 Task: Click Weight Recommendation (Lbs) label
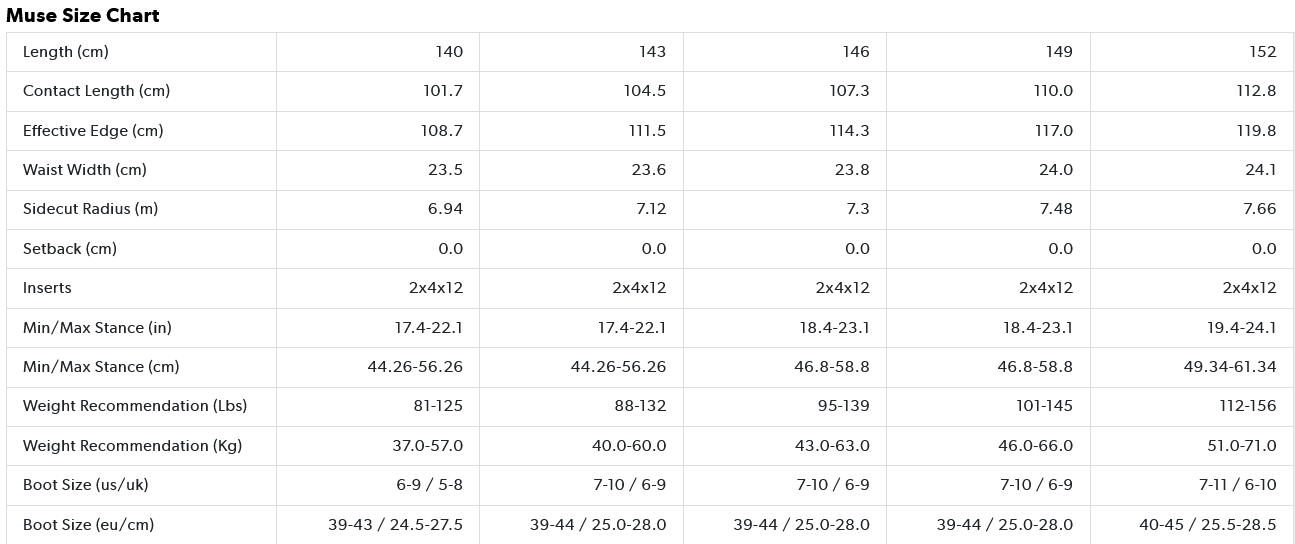pyautogui.click(x=135, y=406)
